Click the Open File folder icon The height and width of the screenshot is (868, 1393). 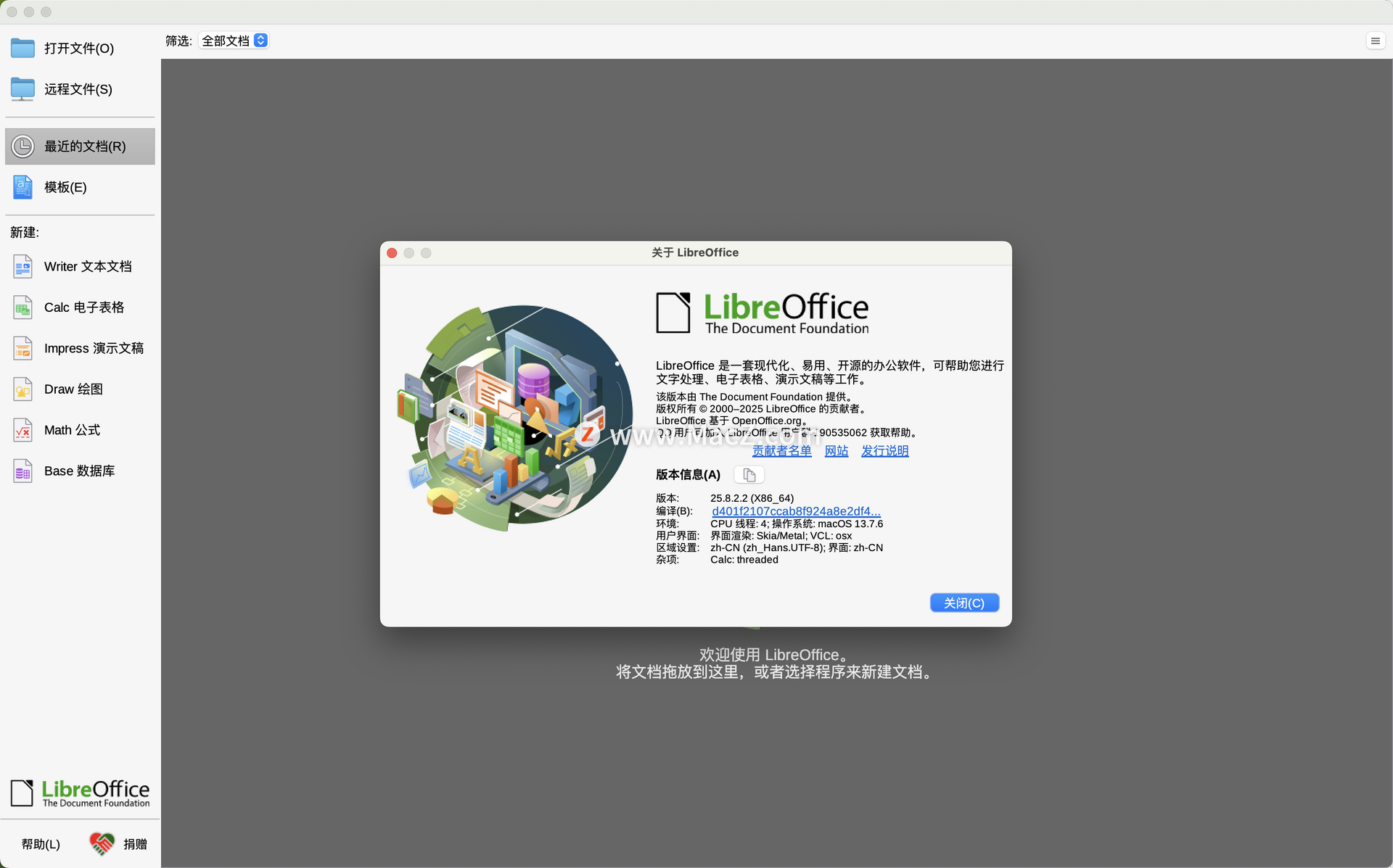pyautogui.click(x=22, y=48)
